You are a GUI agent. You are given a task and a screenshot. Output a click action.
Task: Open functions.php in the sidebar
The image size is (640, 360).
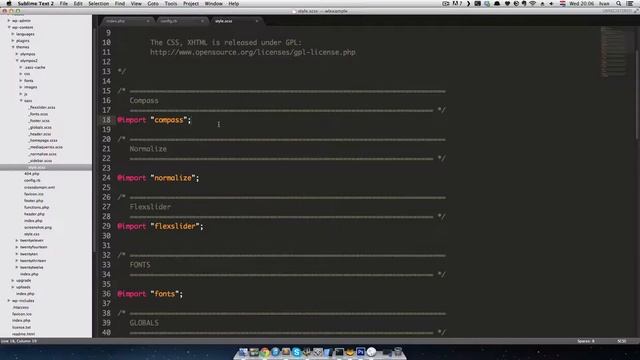pyautogui.click(x=36, y=207)
